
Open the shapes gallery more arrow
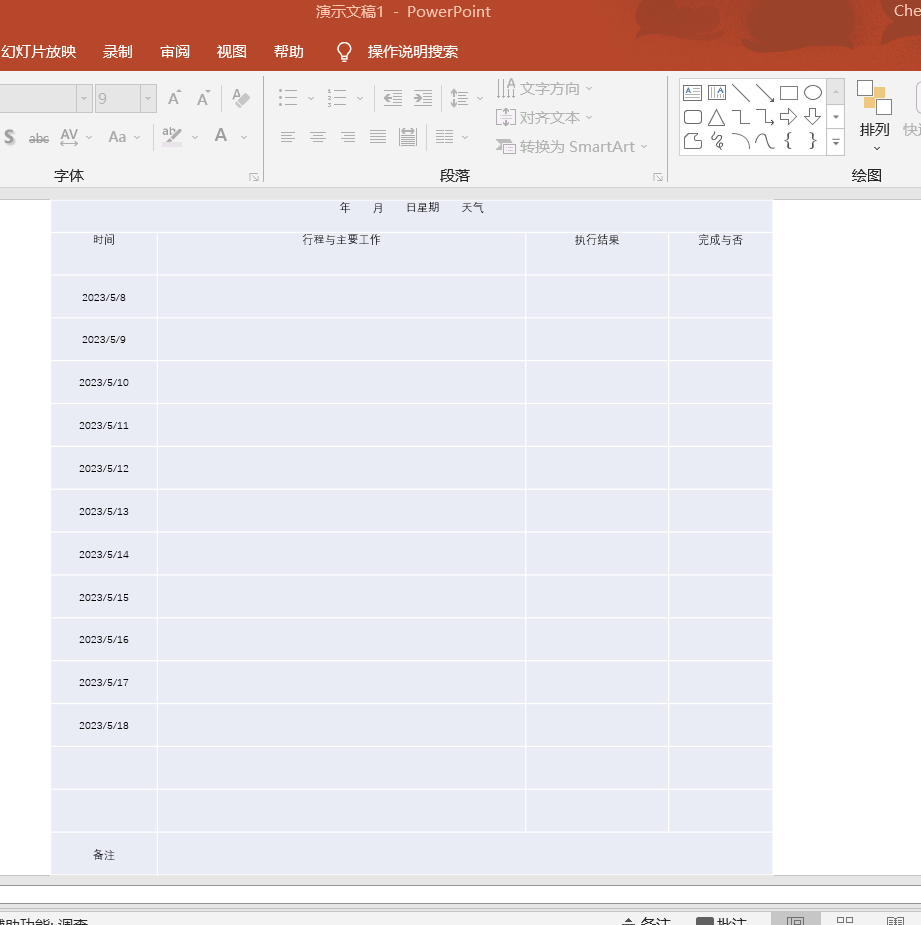pyautogui.click(x=836, y=143)
